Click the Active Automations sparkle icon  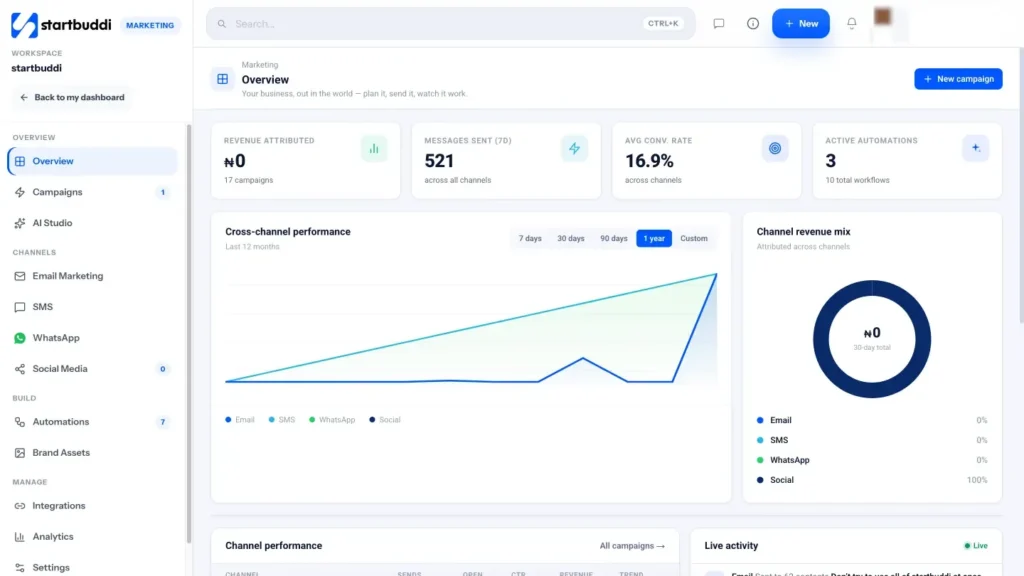[x=976, y=149]
